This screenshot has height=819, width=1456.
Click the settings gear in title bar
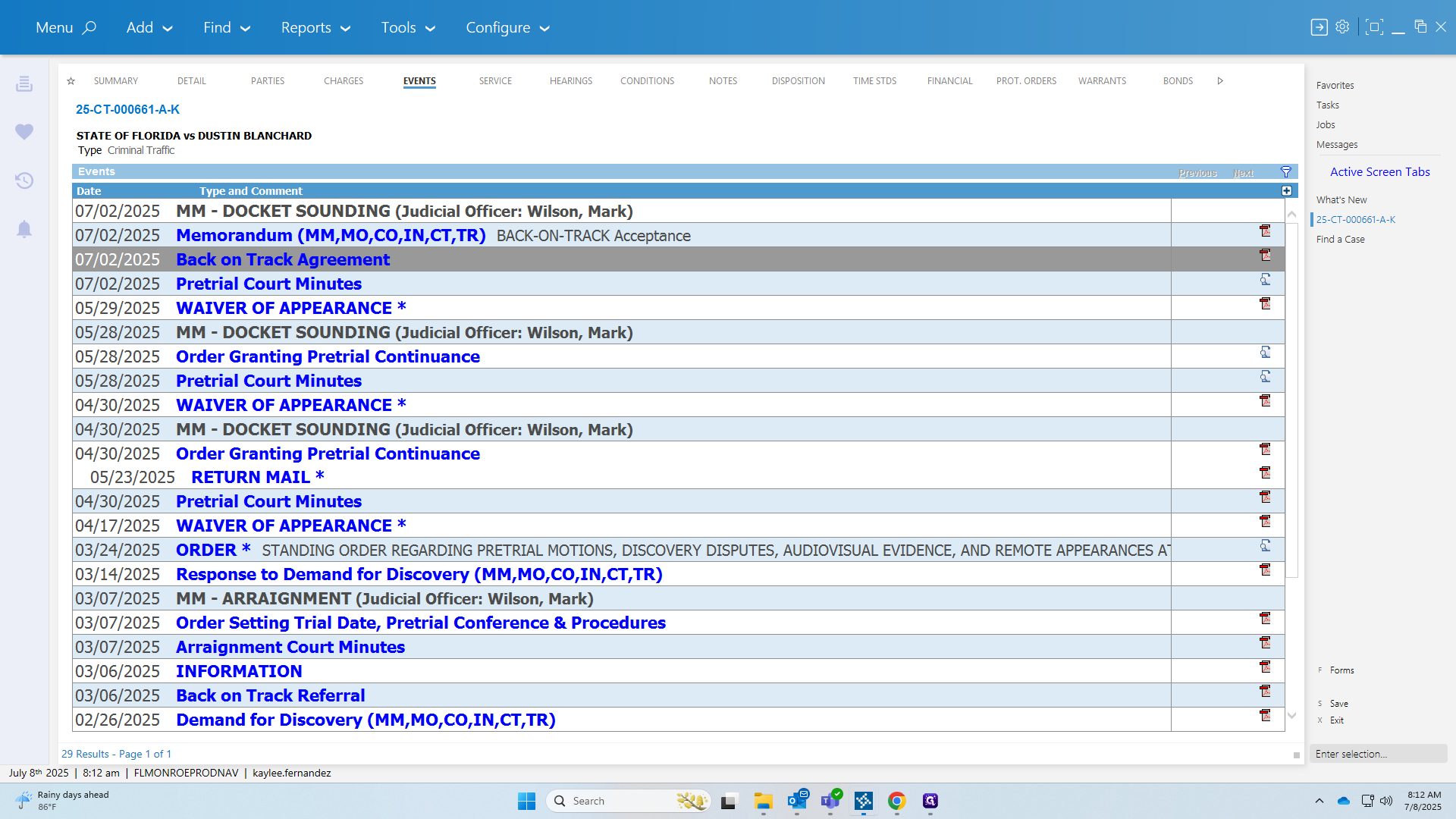[1342, 27]
